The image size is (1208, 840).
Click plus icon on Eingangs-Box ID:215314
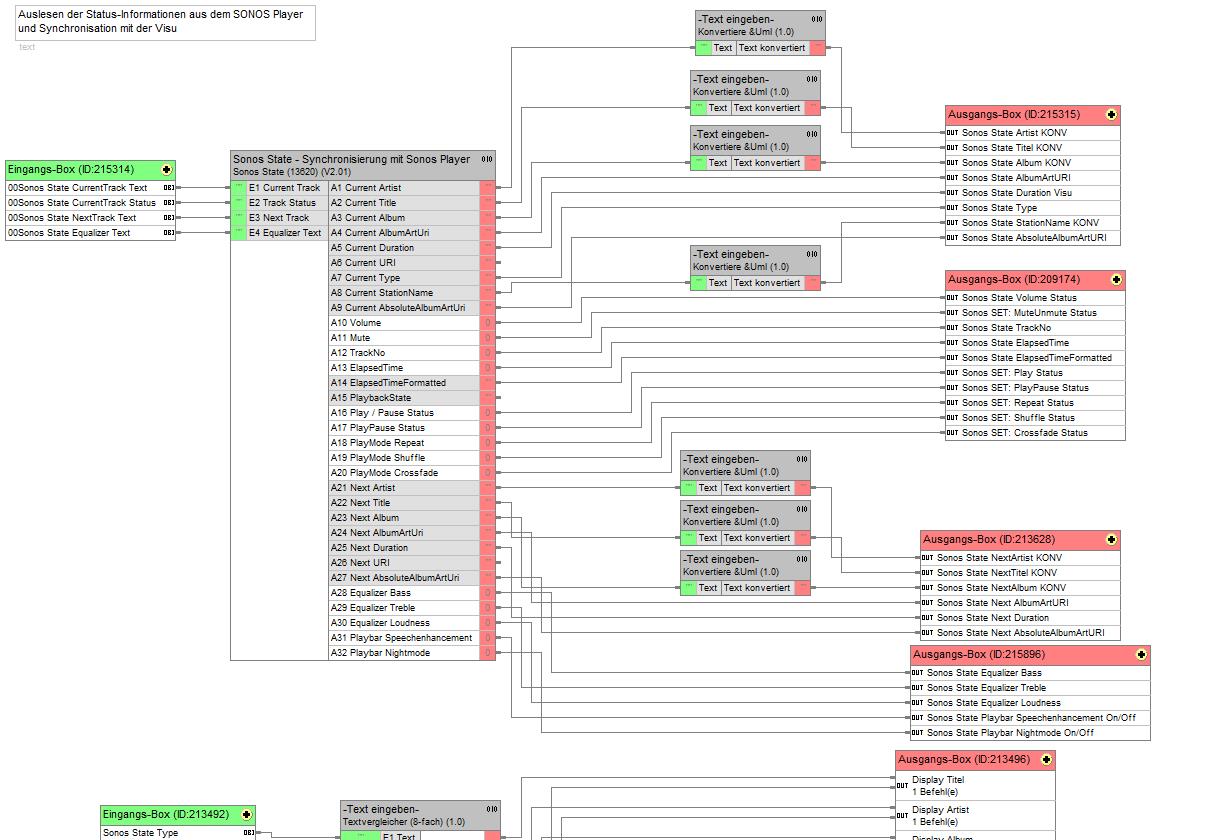click(166, 170)
